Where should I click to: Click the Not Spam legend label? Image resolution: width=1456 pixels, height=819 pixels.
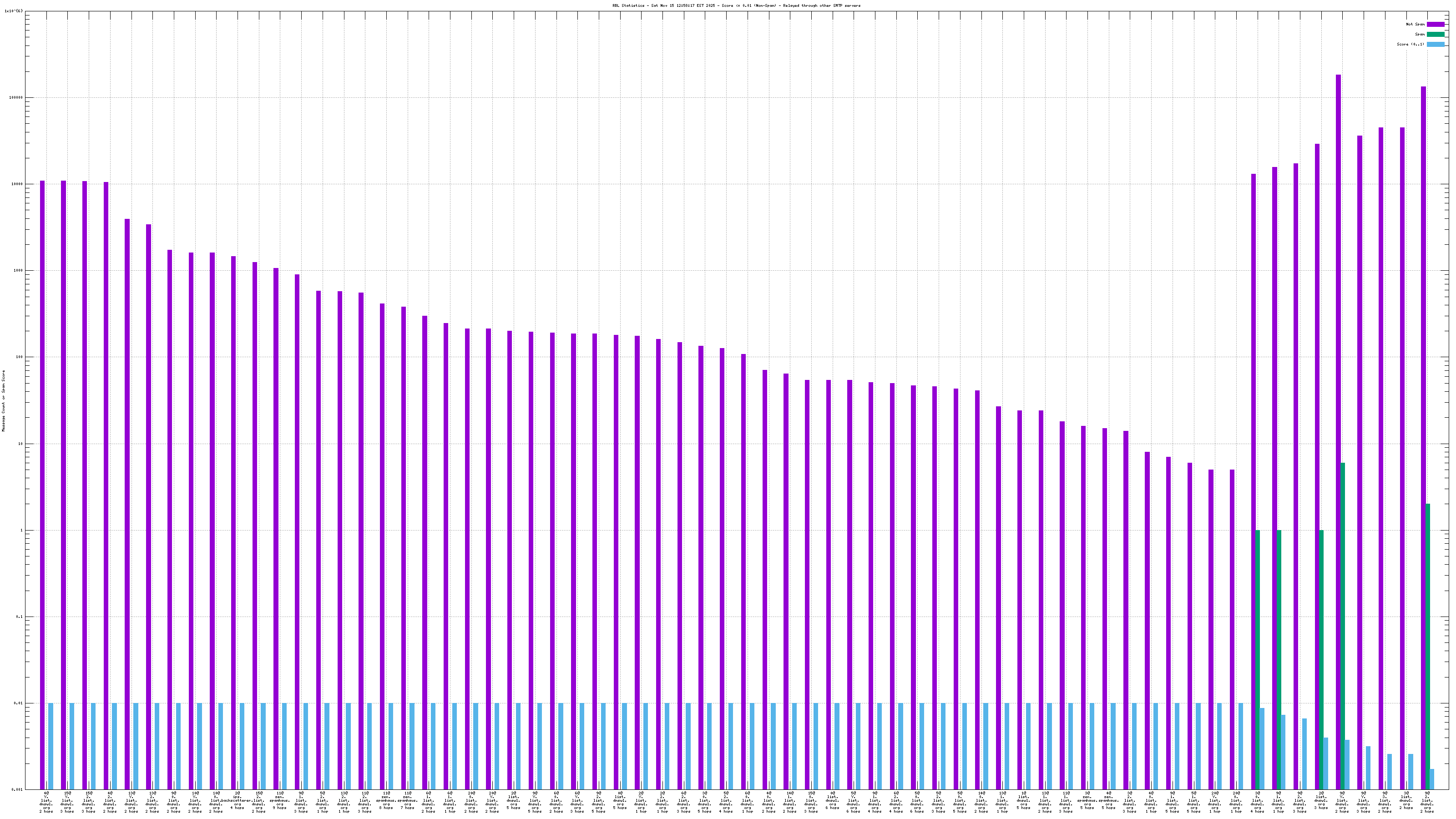tap(1416, 24)
